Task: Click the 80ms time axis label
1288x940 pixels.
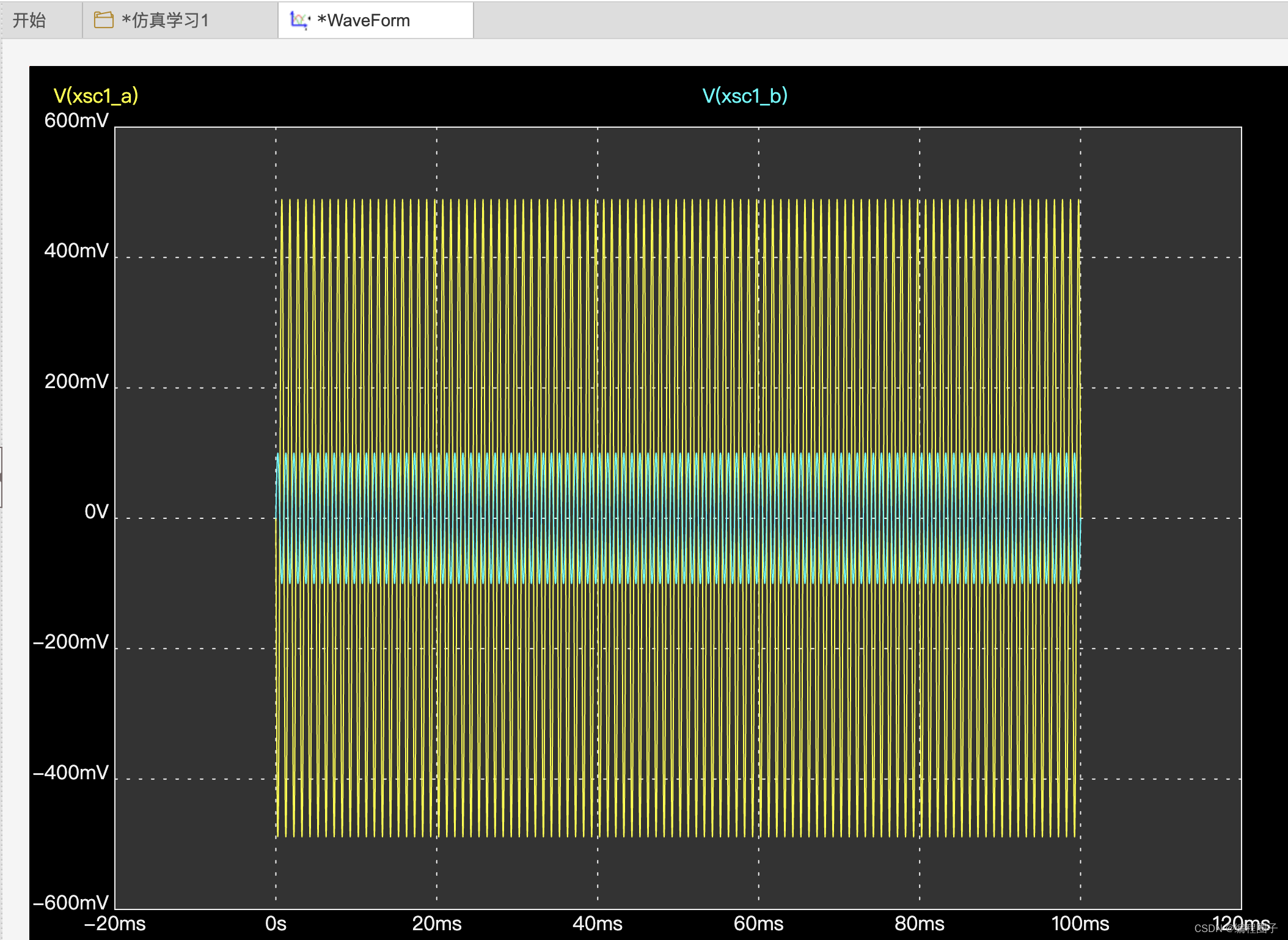Action: [x=919, y=923]
